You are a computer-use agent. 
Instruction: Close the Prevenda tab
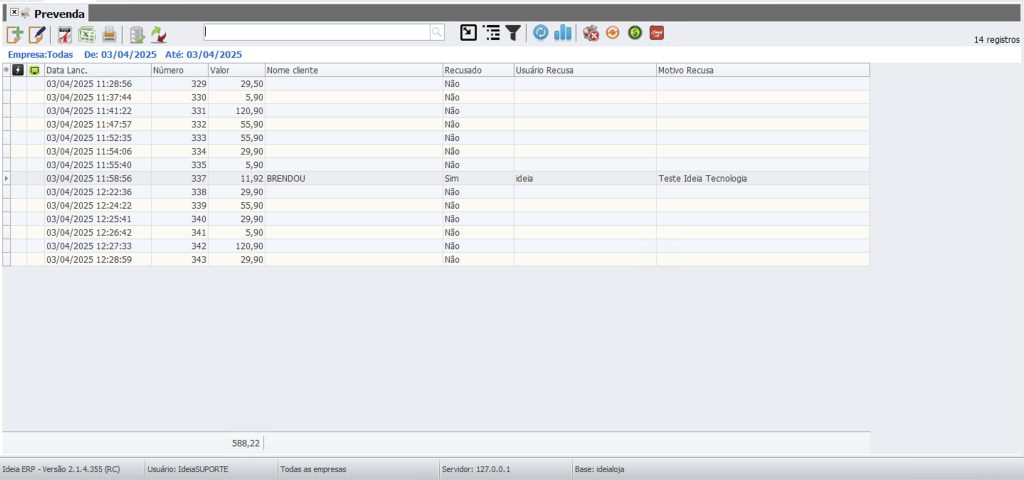tap(14, 12)
